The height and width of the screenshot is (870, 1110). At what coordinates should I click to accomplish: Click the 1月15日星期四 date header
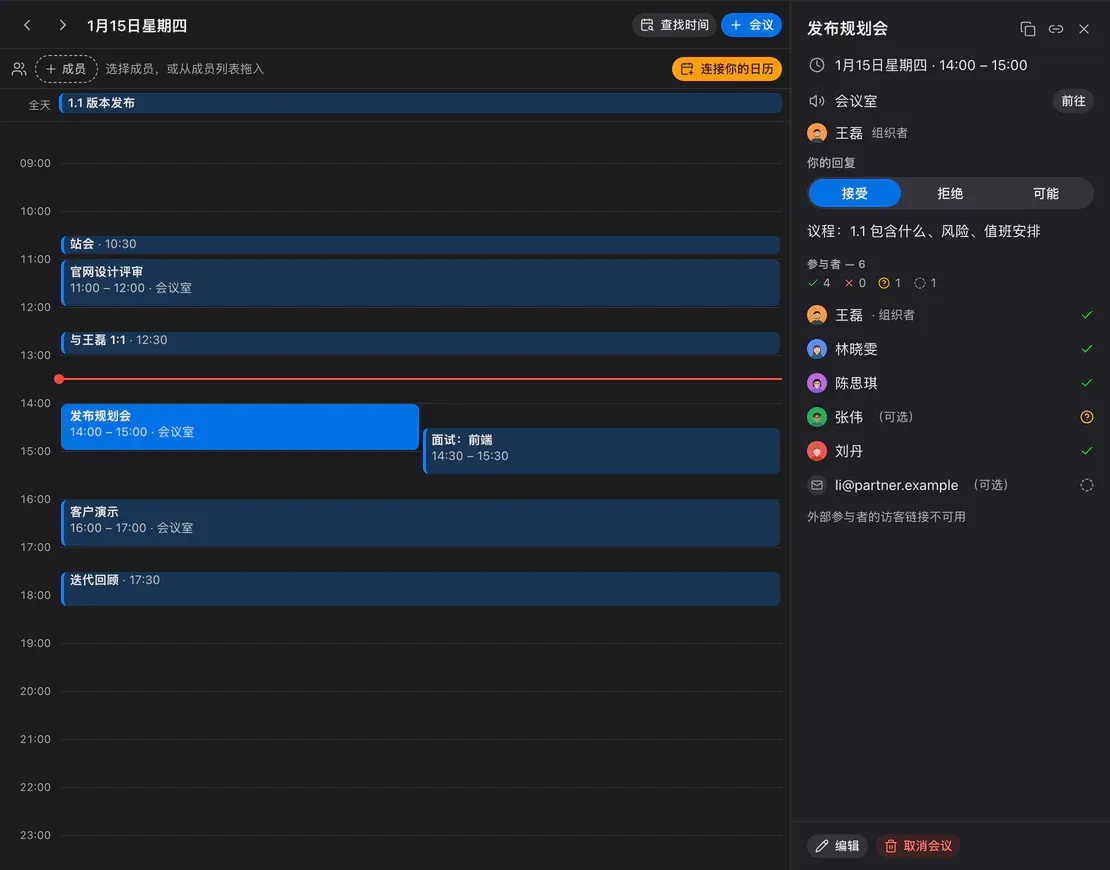click(137, 25)
